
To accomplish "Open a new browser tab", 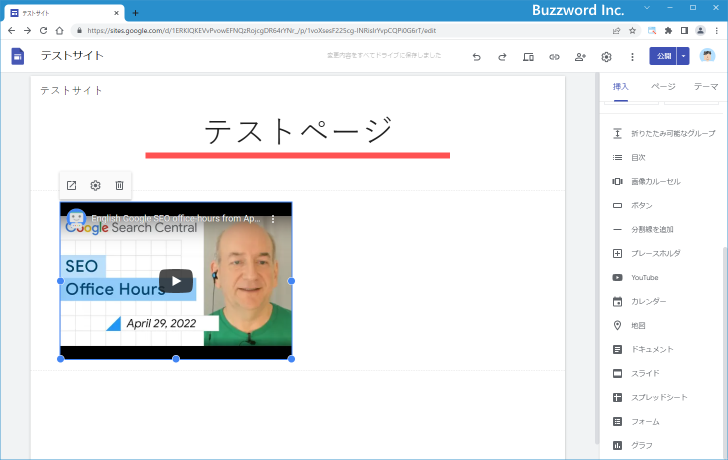I will tap(135, 13).
